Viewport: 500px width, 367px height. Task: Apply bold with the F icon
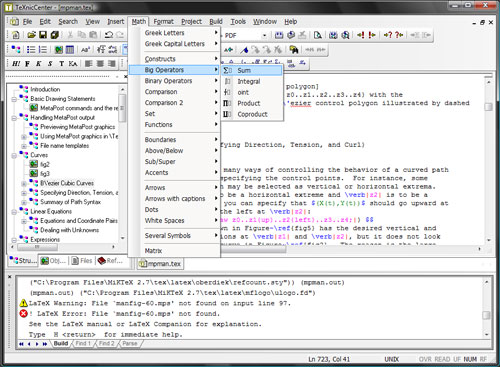27,63
